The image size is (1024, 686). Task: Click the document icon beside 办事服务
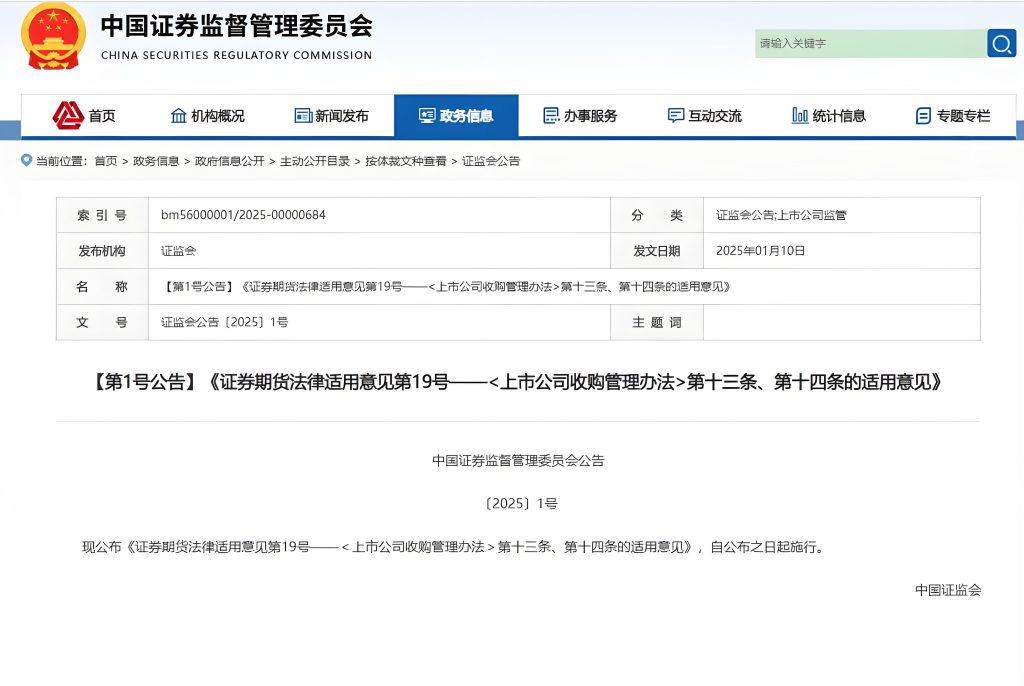coord(551,116)
